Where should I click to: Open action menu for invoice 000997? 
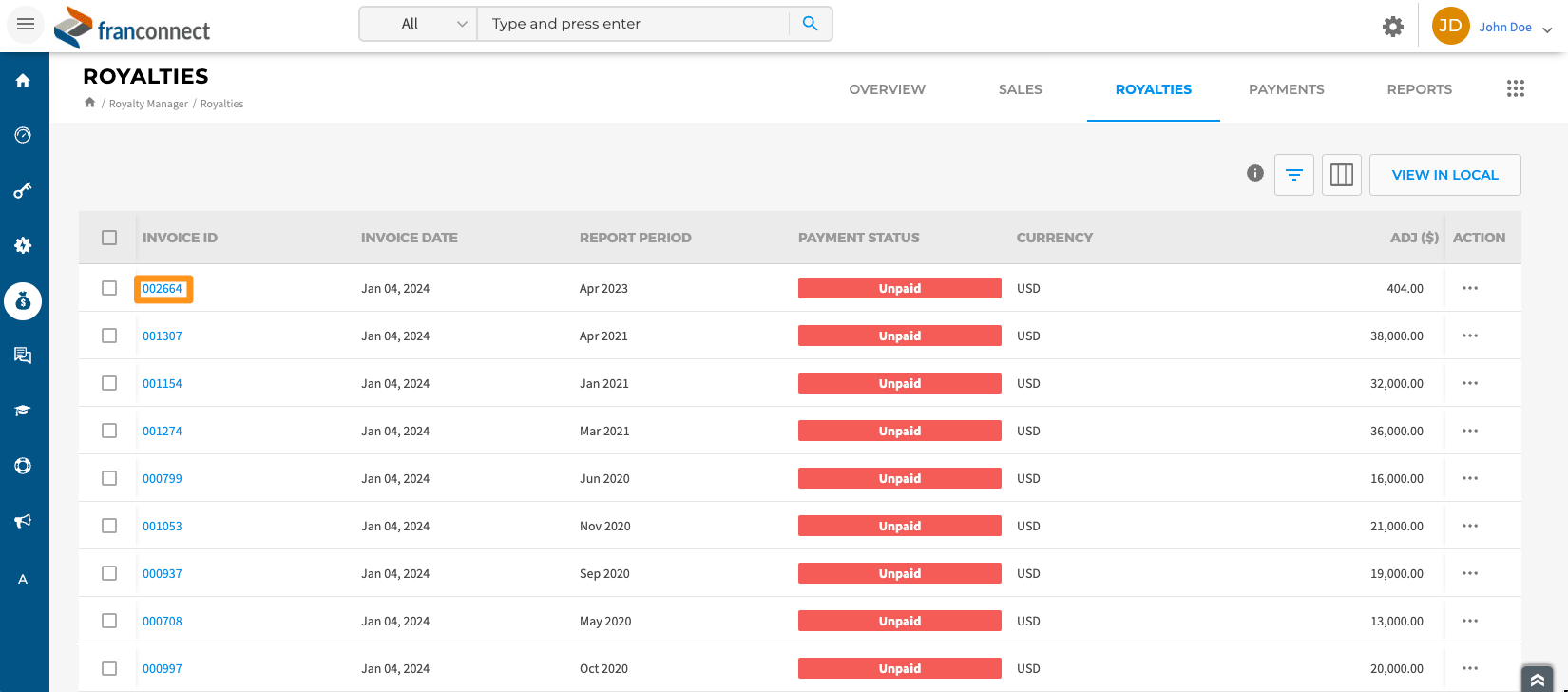point(1470,668)
